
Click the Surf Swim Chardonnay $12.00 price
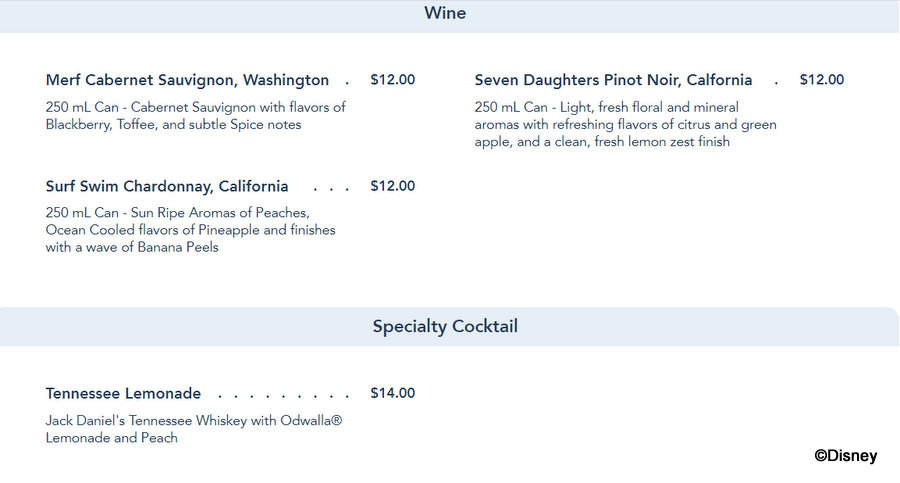tap(393, 186)
